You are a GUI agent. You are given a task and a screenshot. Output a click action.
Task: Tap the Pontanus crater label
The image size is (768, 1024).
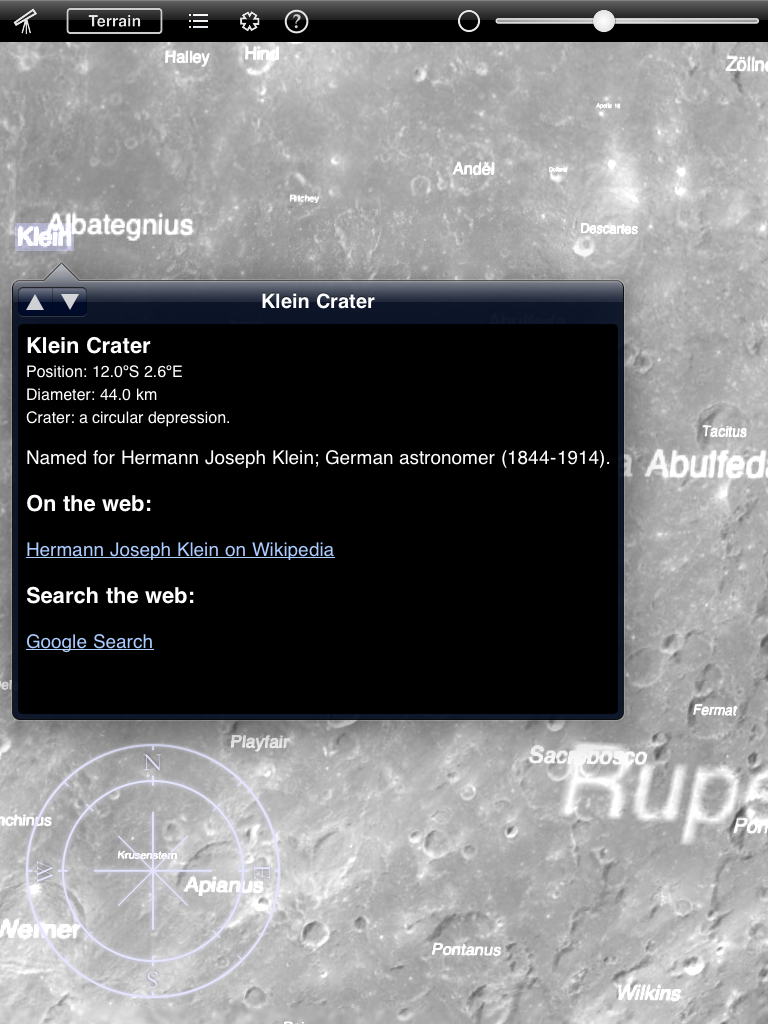click(x=466, y=949)
